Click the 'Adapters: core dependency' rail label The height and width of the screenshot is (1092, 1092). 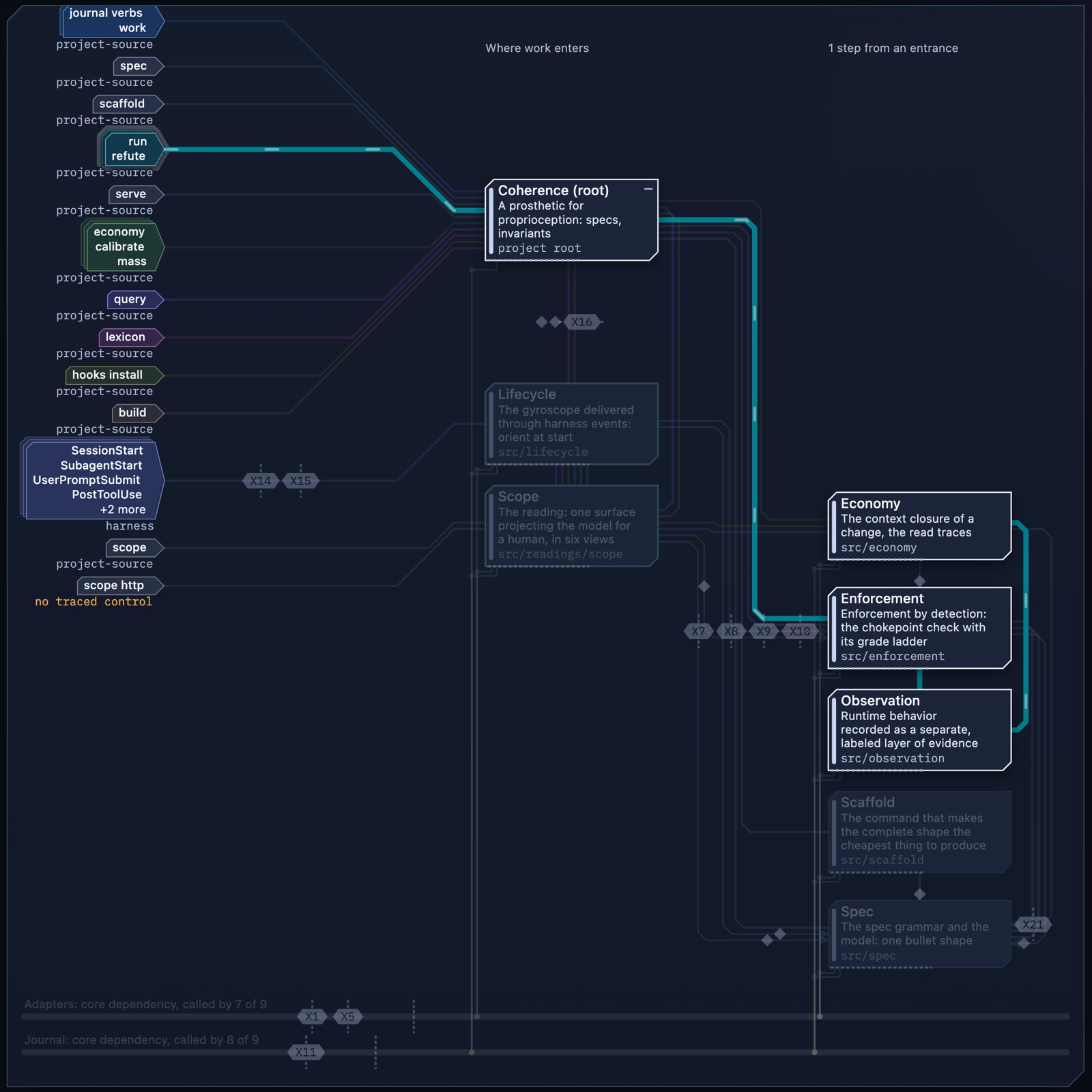(x=145, y=1005)
